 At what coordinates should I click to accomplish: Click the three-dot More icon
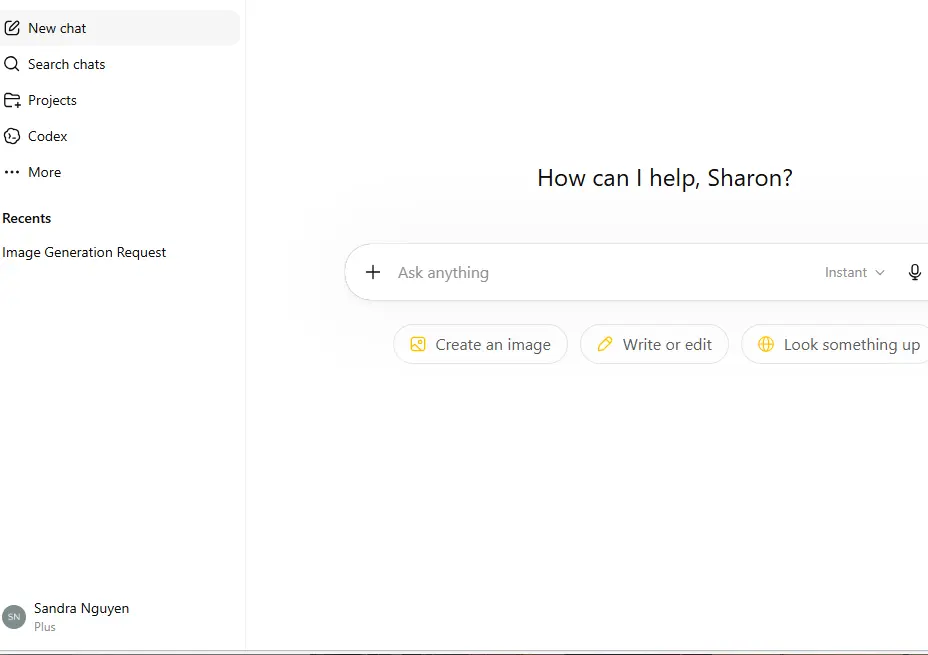click(x=12, y=172)
